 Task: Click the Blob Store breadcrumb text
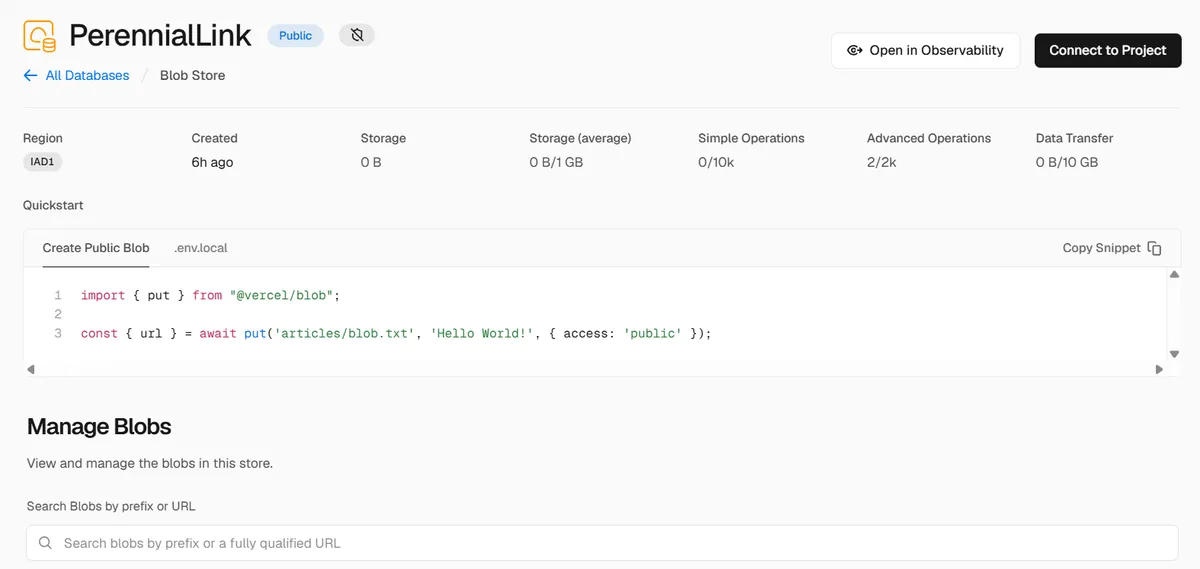192,75
